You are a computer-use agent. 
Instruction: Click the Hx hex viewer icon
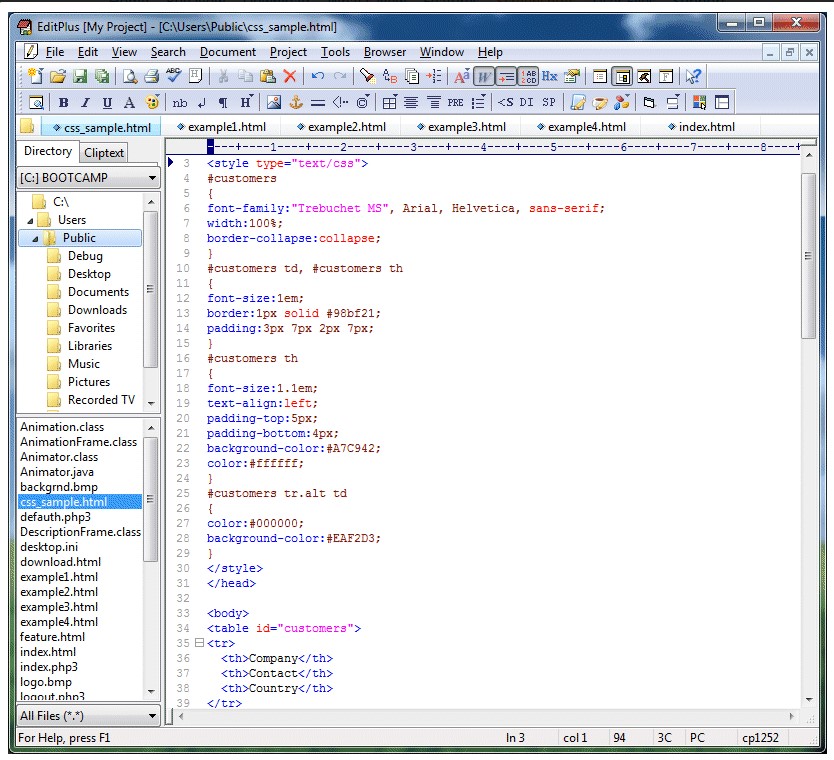coord(549,76)
